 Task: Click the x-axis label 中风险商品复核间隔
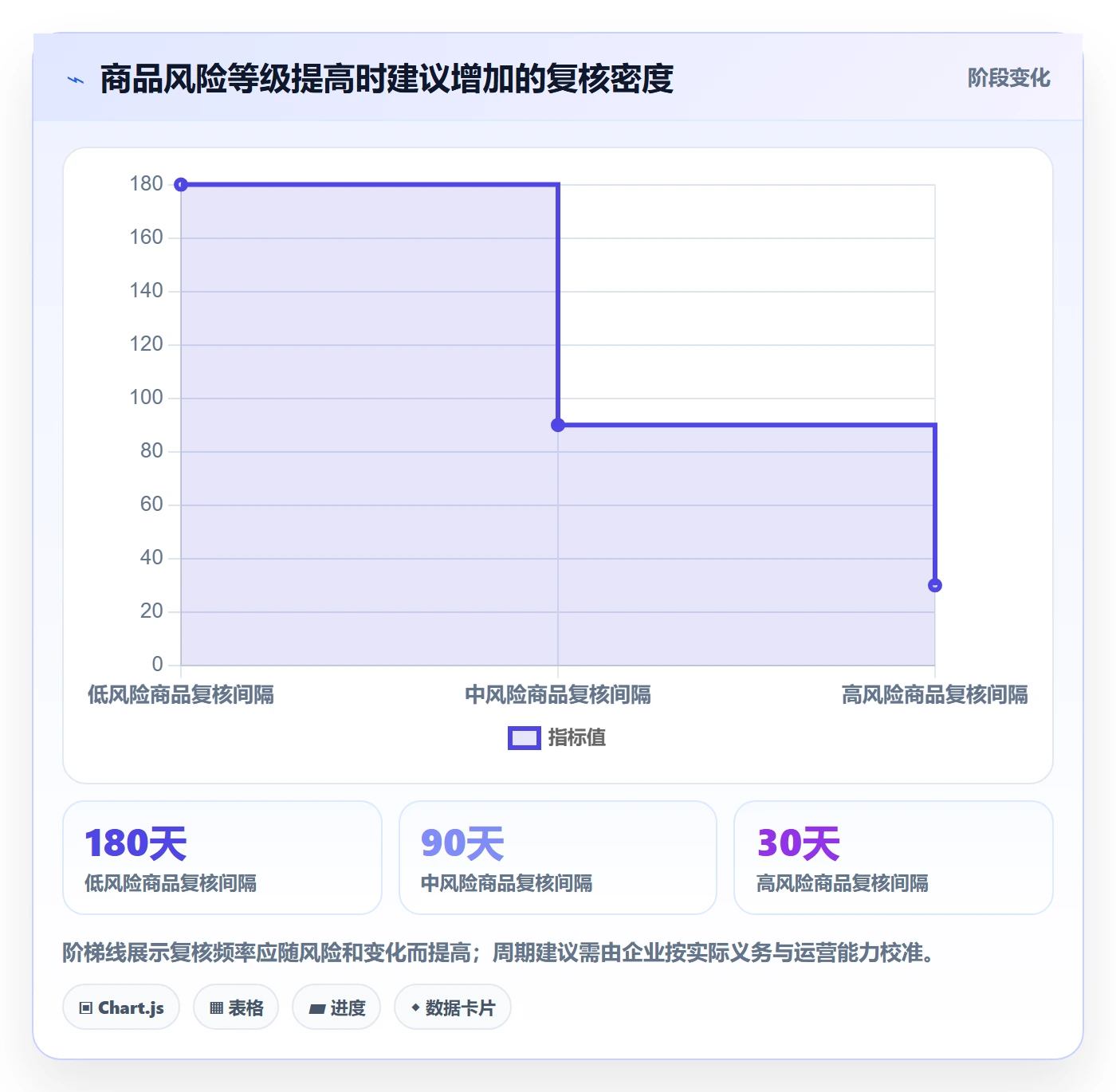[x=558, y=695]
